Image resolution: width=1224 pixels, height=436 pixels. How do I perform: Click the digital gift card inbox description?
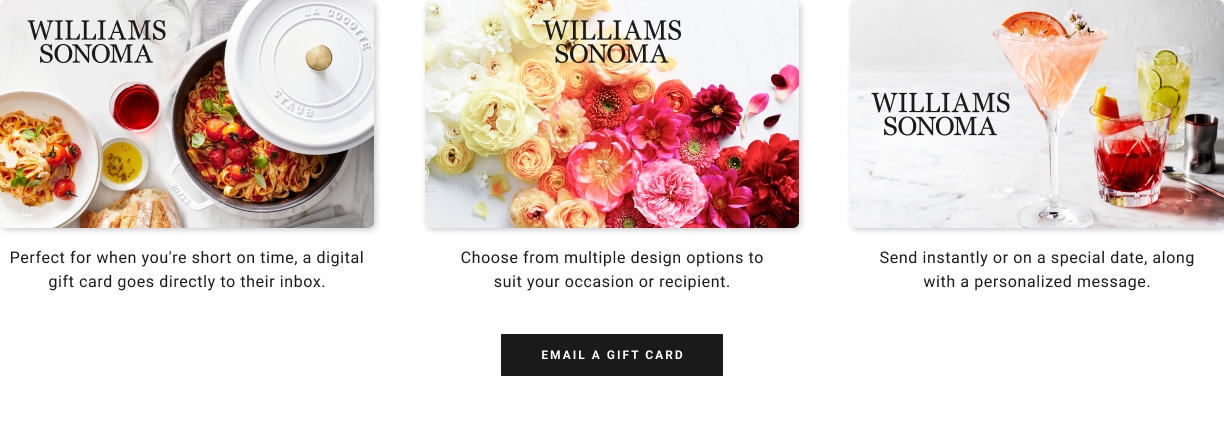187,270
